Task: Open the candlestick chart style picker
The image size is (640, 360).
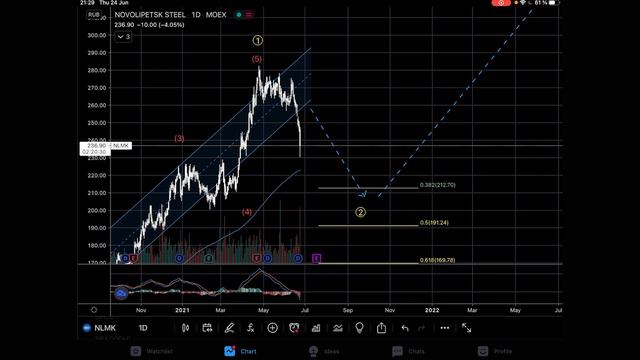Action: (185, 328)
